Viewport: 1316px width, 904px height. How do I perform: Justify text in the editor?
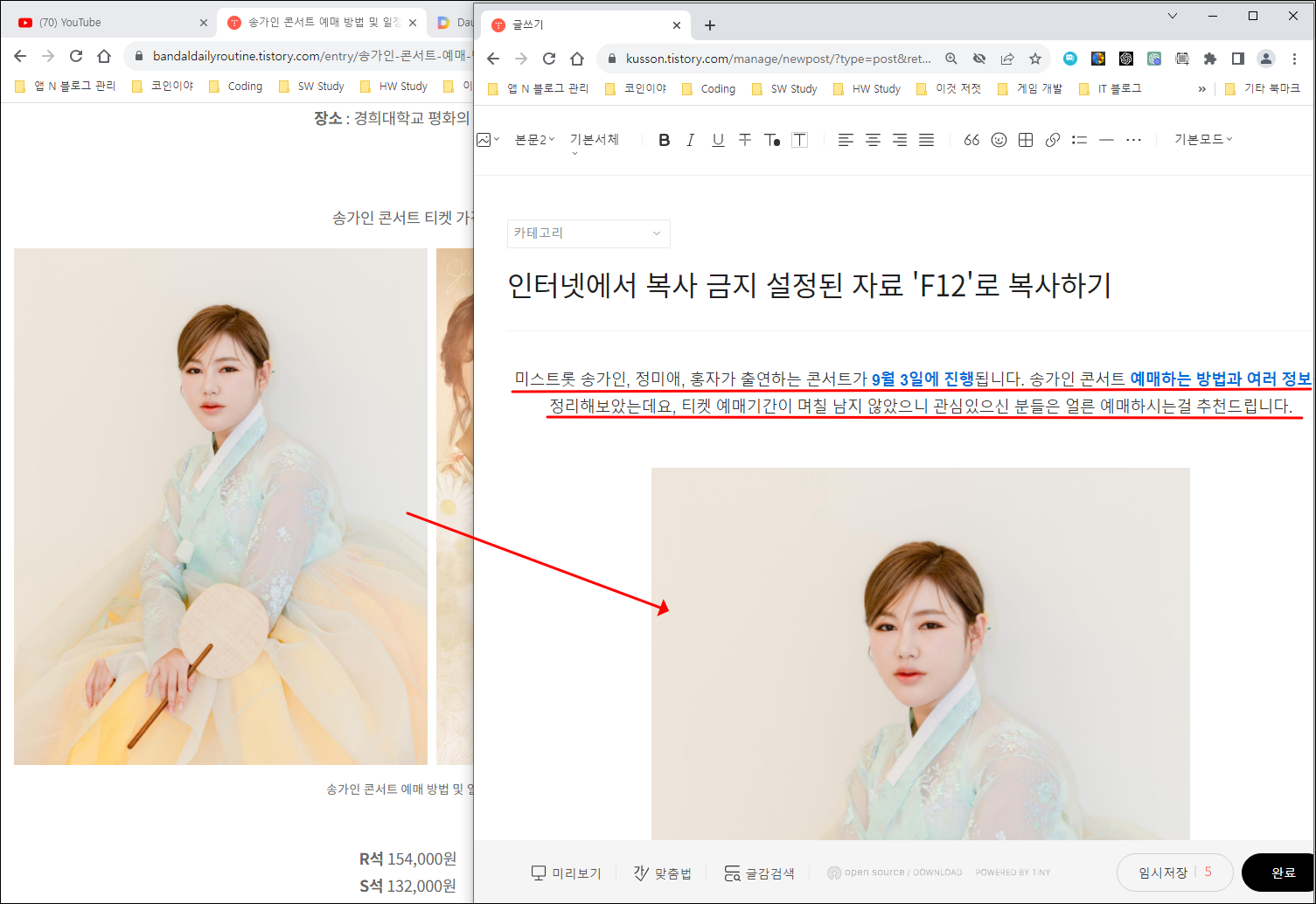[x=927, y=140]
